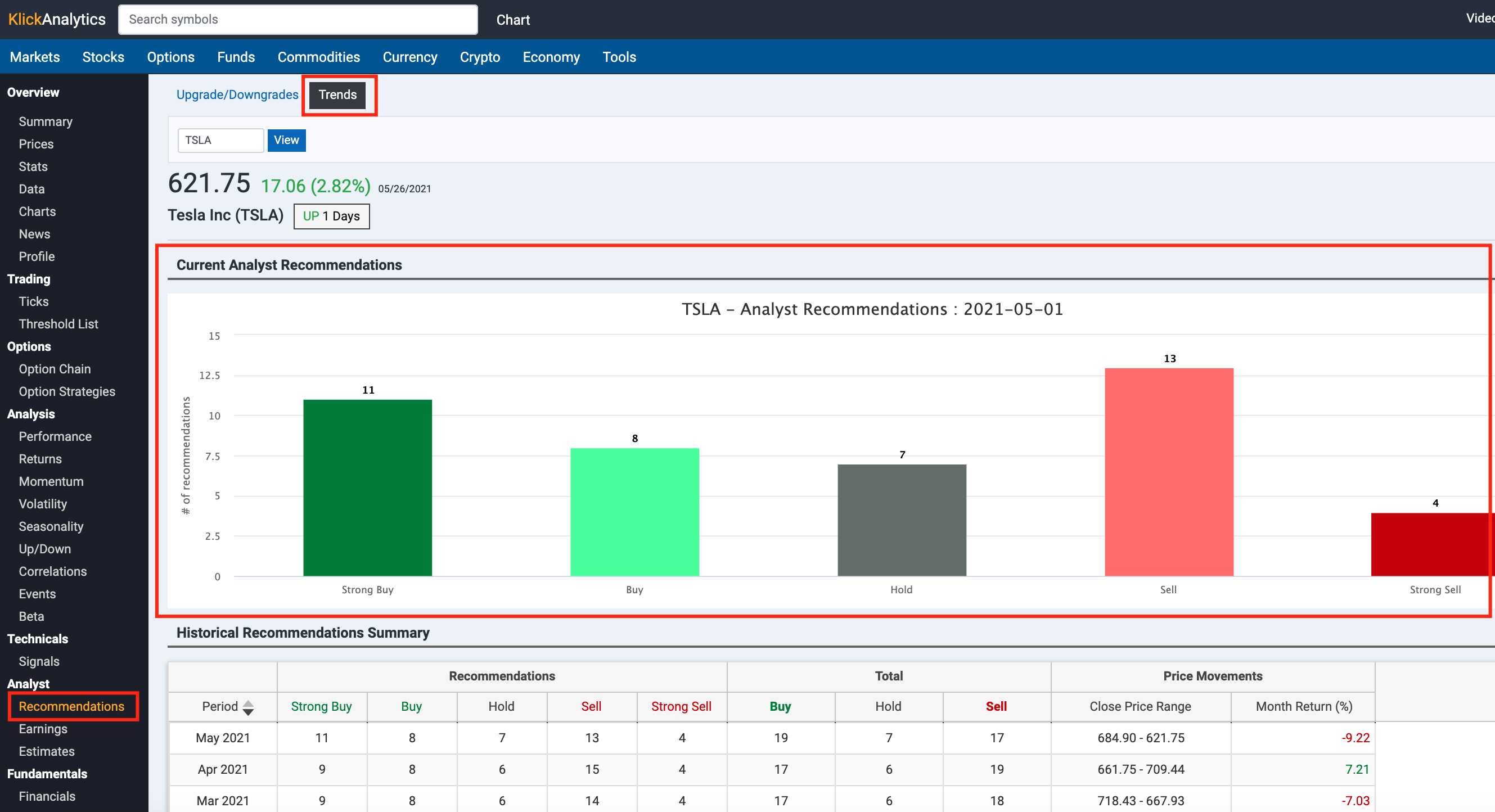The height and width of the screenshot is (812, 1495).
Task: Open Option Strategies in the sidebar
Action: coord(67,391)
